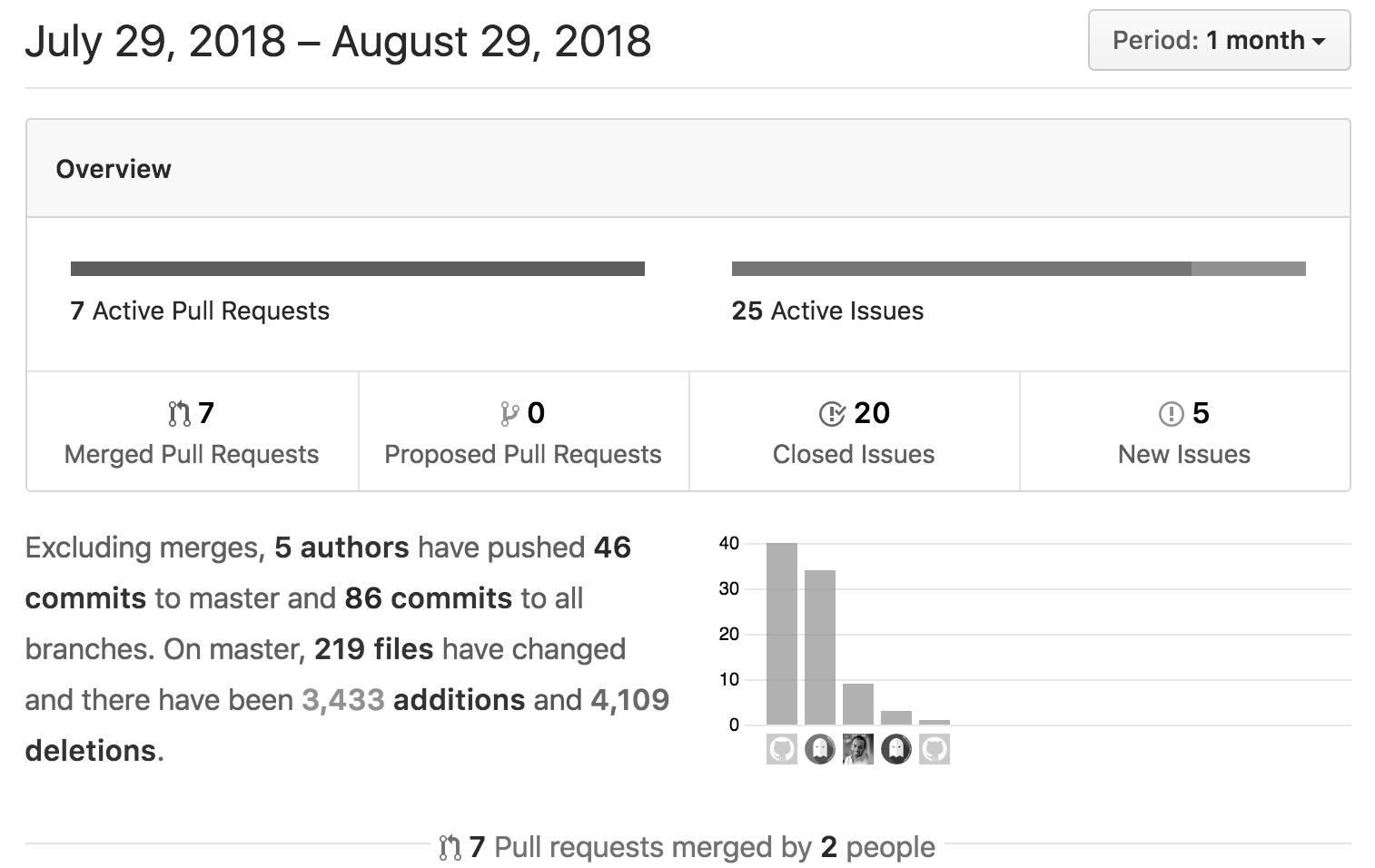Image resolution: width=1375 pixels, height=868 pixels.
Task: Click the new issues exclamation icon
Action: (x=1172, y=414)
